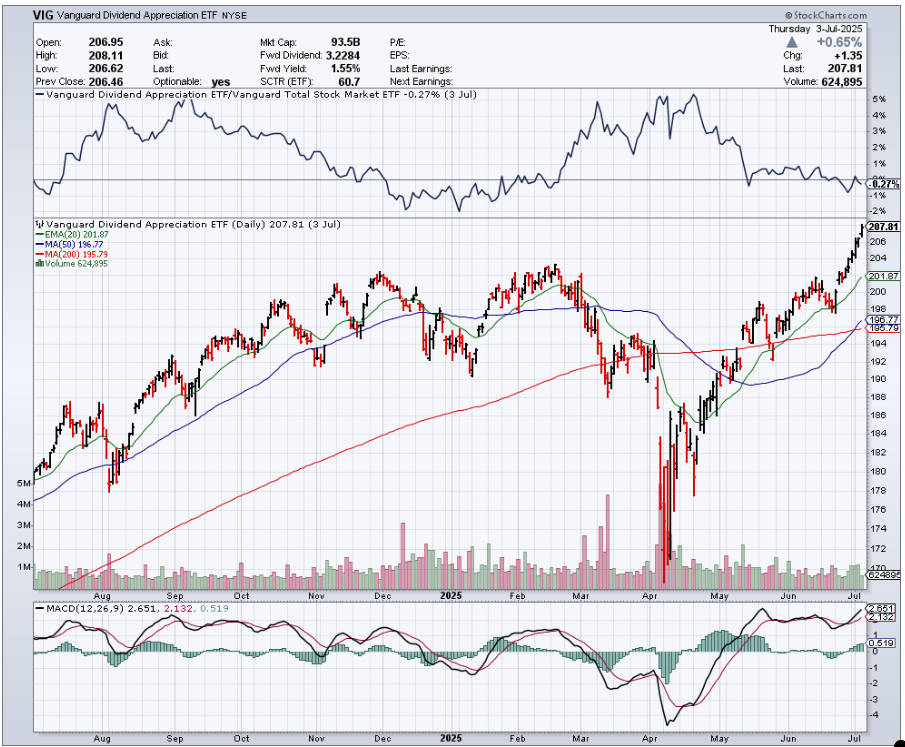Image resolution: width=905 pixels, height=747 pixels.
Task: Click the candlestick icon beside the Daily chart title
Action: pos(40,224)
